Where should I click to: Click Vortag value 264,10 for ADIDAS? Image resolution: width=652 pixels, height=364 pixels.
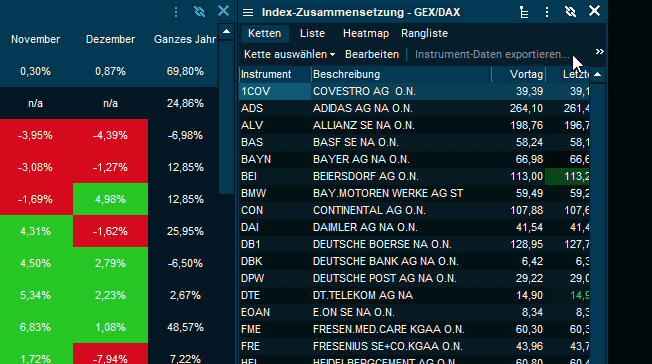pyautogui.click(x=526, y=109)
